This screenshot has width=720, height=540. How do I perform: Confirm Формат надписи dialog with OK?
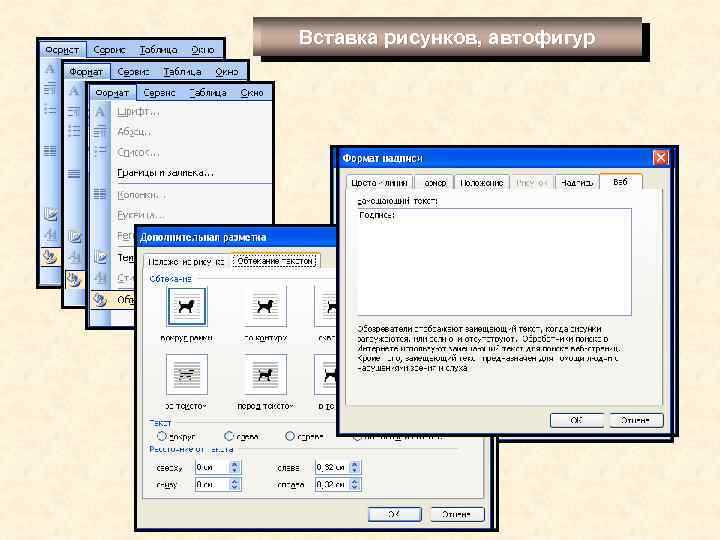577,420
